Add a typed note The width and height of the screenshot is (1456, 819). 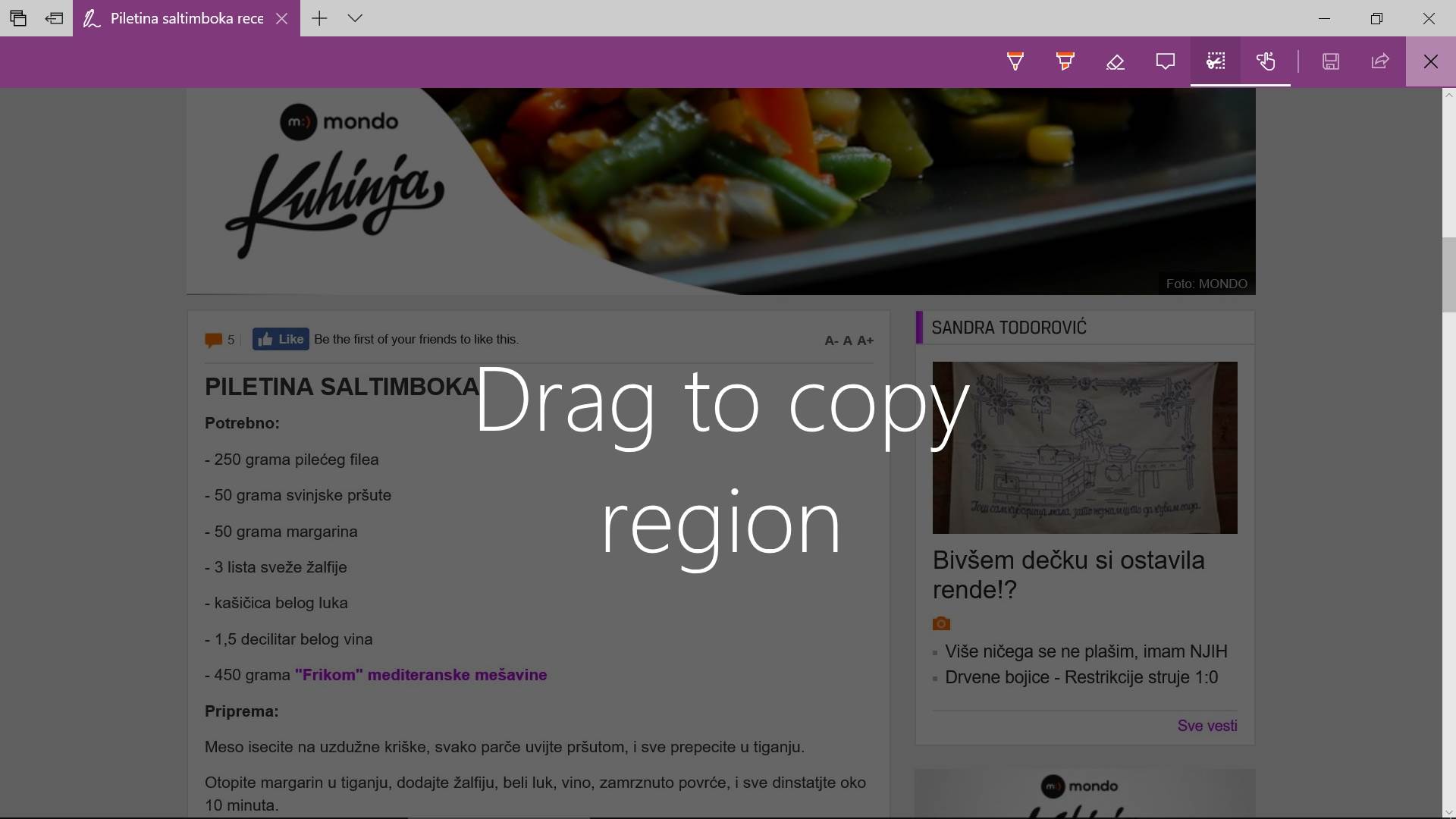1165,61
